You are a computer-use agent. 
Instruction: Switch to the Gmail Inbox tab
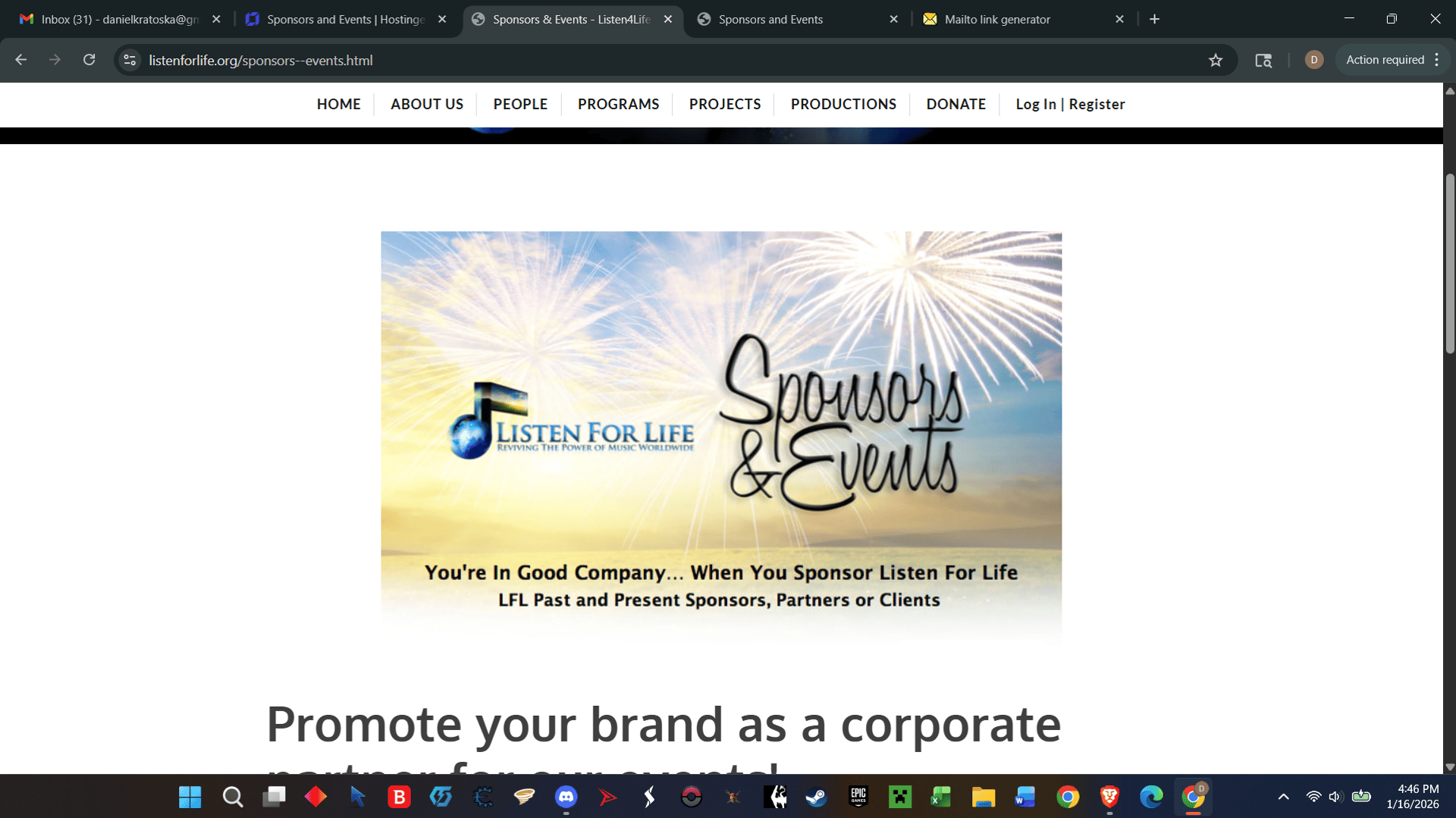tap(120, 19)
